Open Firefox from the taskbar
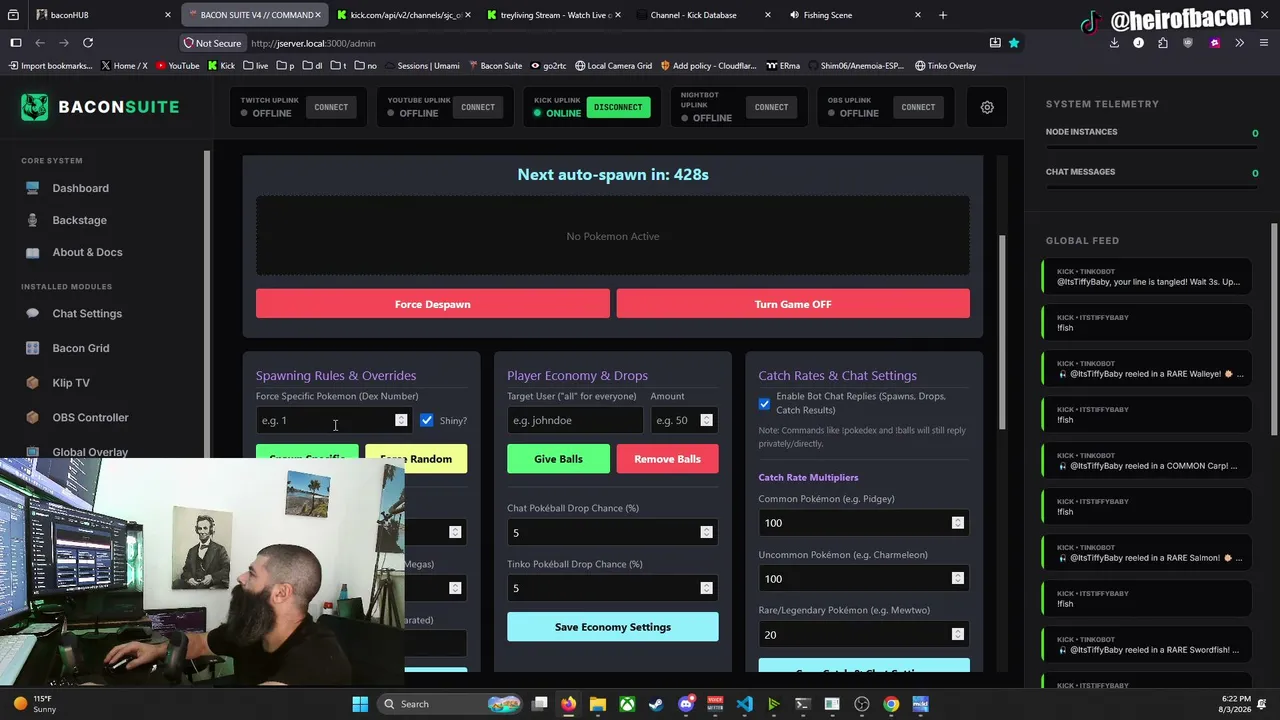Screen dimensions: 1280x720 (569, 704)
